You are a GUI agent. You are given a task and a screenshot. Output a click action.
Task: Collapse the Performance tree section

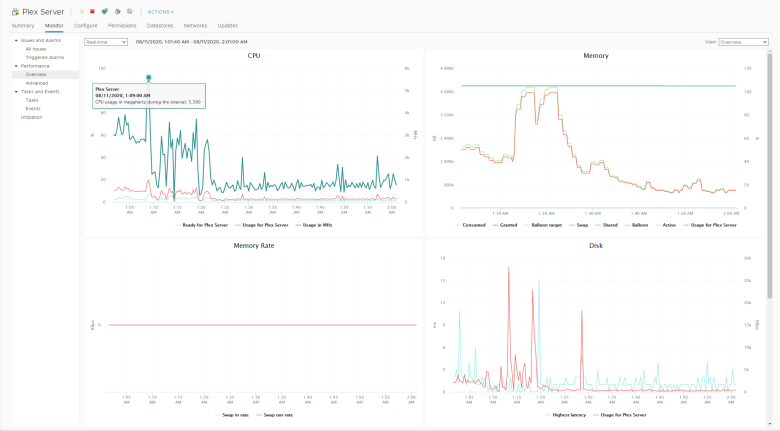pos(16,66)
